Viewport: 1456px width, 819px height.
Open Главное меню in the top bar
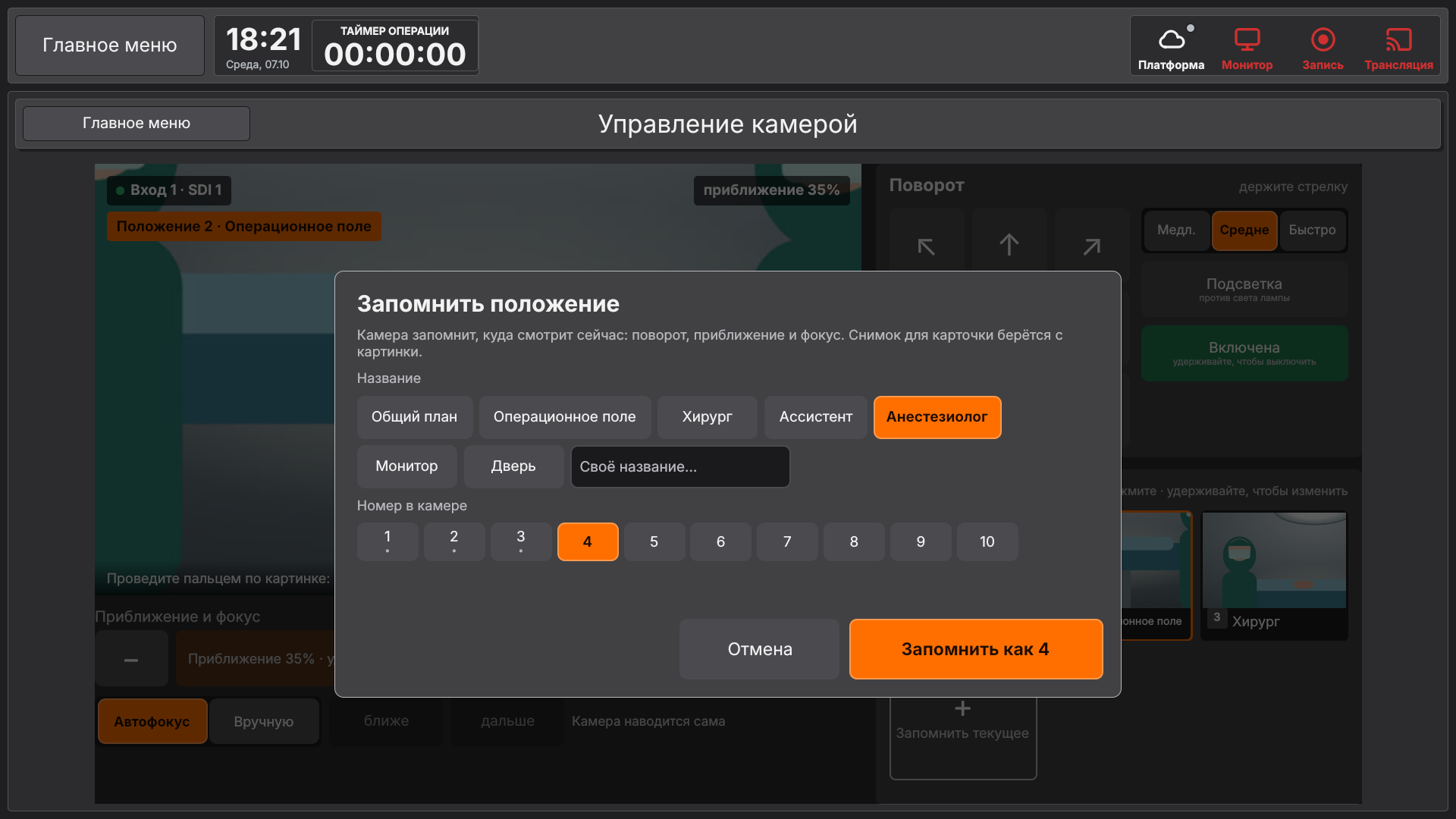pyautogui.click(x=110, y=45)
